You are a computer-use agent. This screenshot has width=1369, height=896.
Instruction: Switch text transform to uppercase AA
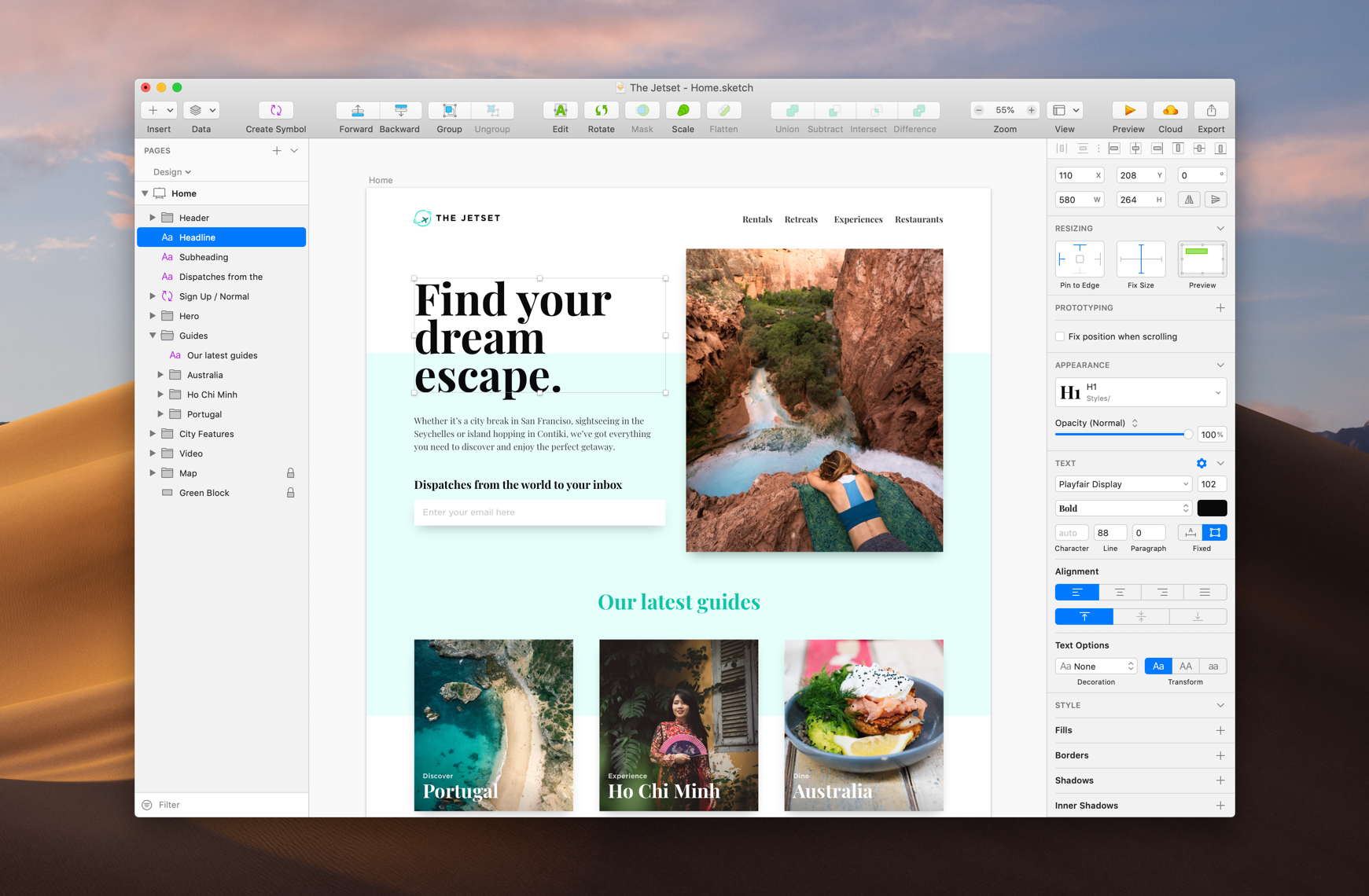[x=1185, y=666]
